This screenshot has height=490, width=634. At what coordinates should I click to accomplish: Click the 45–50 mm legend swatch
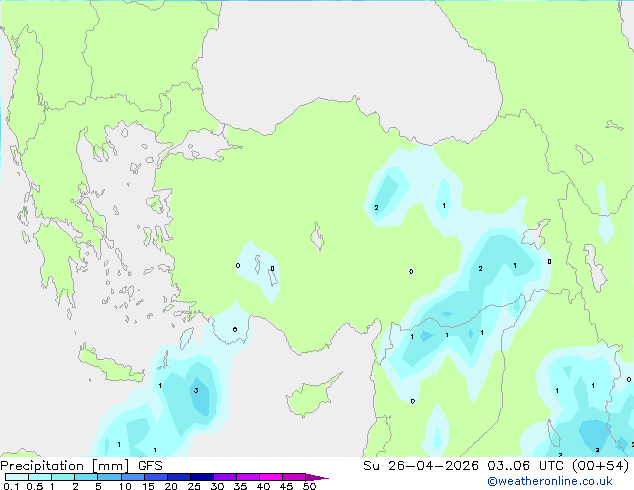click(294, 477)
